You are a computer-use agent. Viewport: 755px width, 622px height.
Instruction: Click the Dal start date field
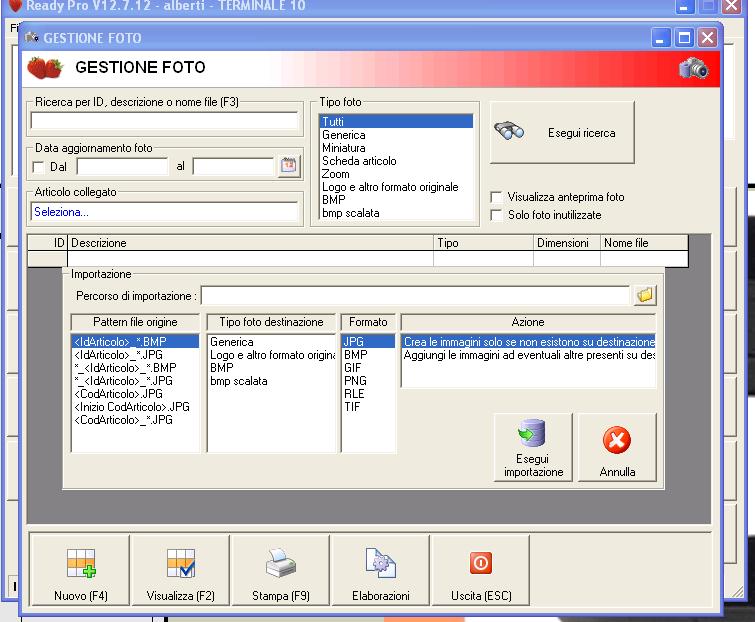point(122,167)
